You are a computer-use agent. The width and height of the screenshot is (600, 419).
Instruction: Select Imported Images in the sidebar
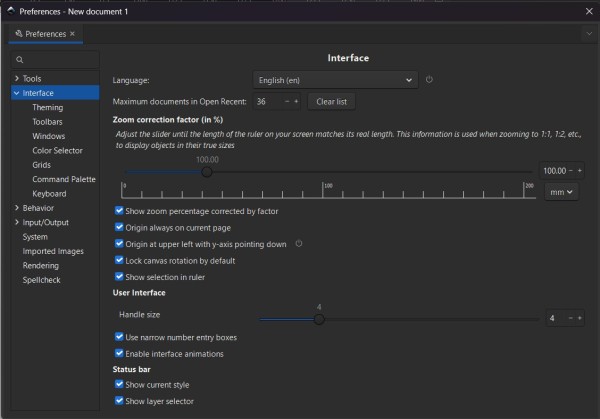53,251
